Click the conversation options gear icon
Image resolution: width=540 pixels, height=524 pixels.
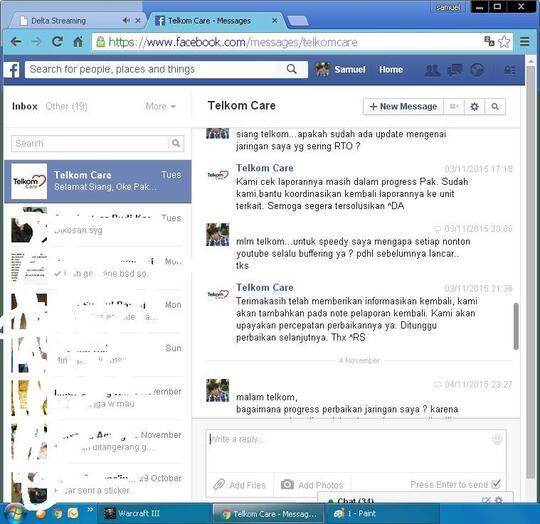[x=474, y=107]
